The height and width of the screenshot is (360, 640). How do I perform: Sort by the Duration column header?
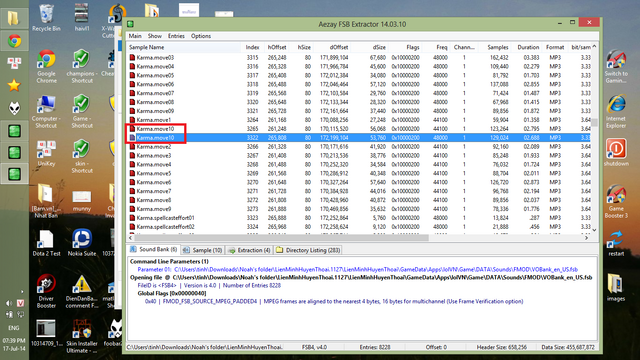click(x=528, y=47)
